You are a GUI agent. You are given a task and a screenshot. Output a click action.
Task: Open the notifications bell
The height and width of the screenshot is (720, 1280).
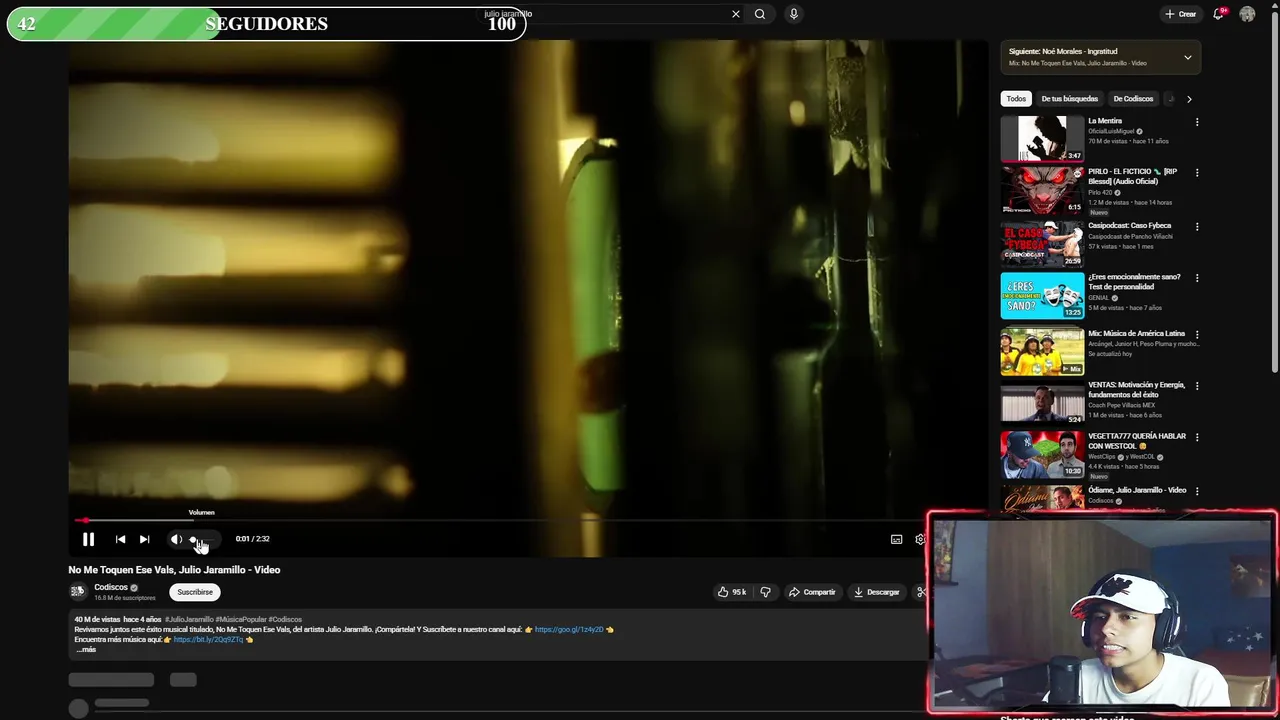[1218, 14]
